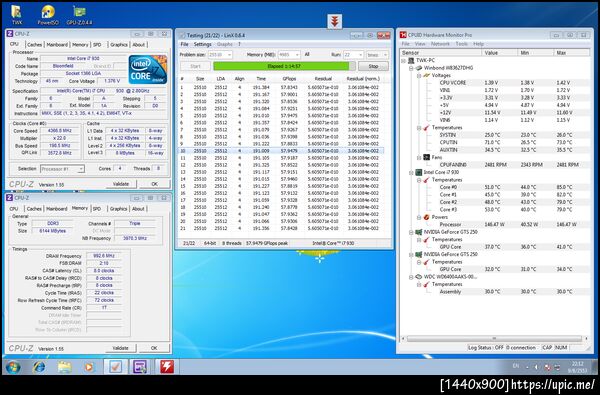Click the Core #0 temperature row
The width and height of the screenshot is (600, 395).
[x=494, y=187]
